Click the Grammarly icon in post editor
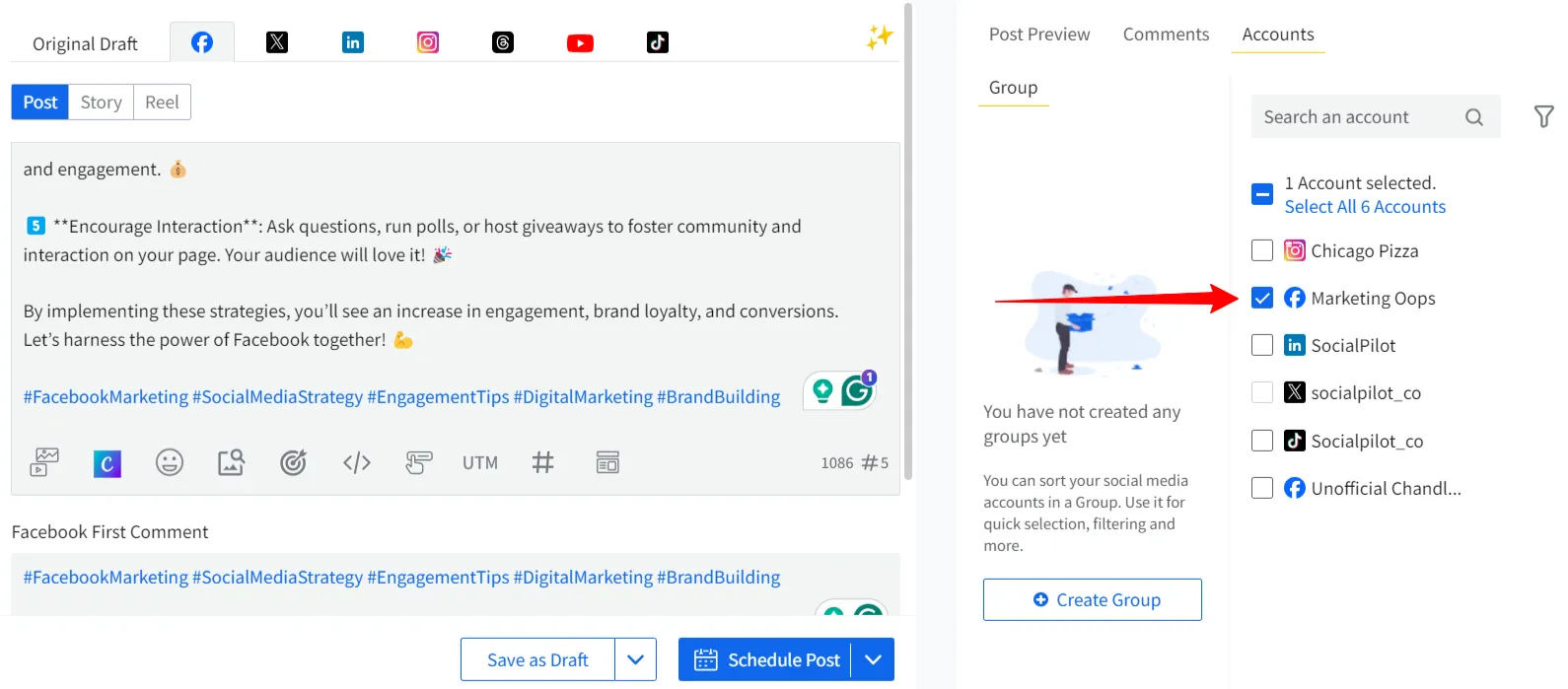 click(x=857, y=391)
